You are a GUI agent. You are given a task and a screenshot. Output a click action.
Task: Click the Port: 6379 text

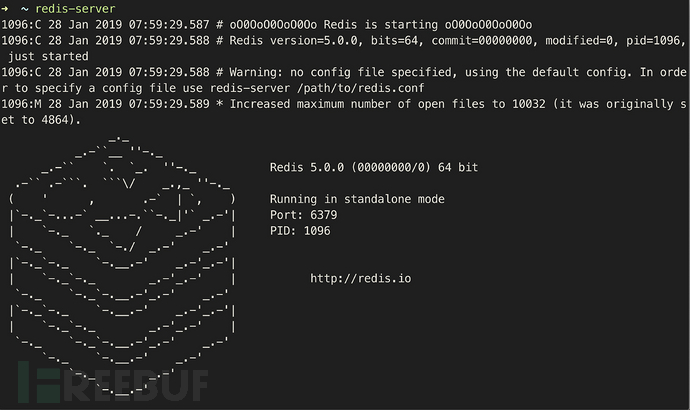coord(303,215)
